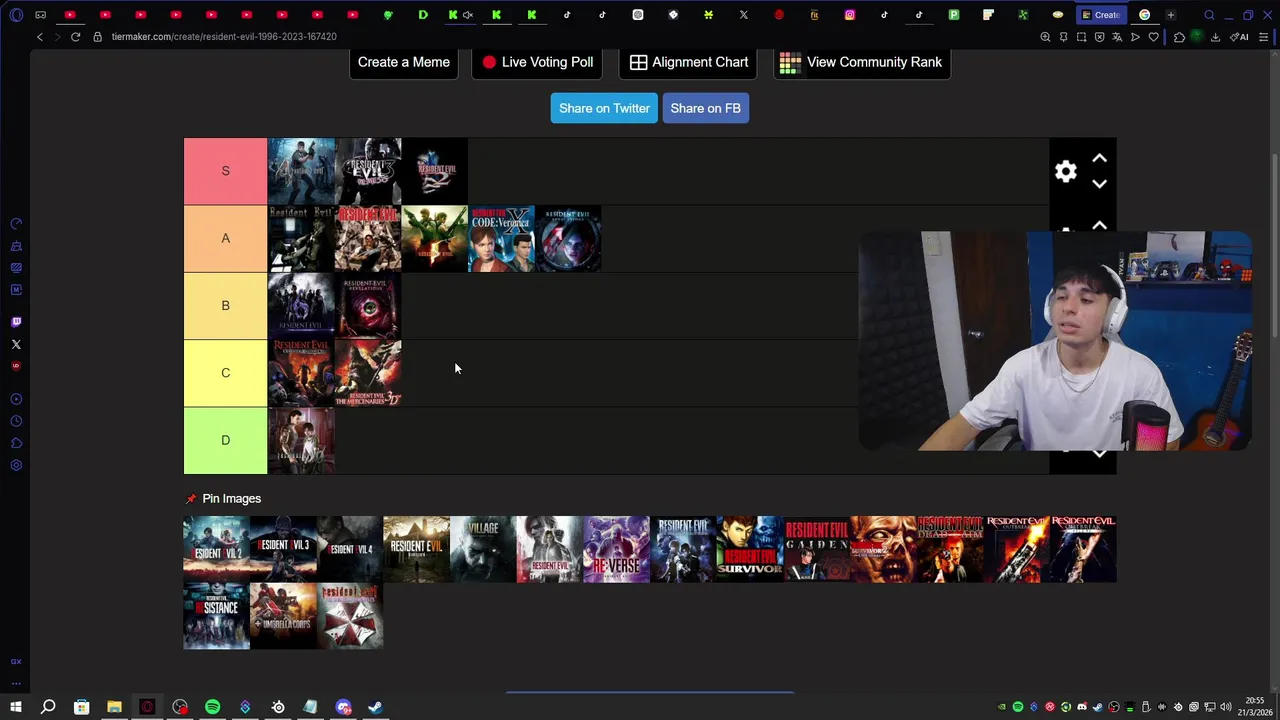Select Resident Evil 5 in A tier
The image size is (1280, 720).
coord(434,238)
